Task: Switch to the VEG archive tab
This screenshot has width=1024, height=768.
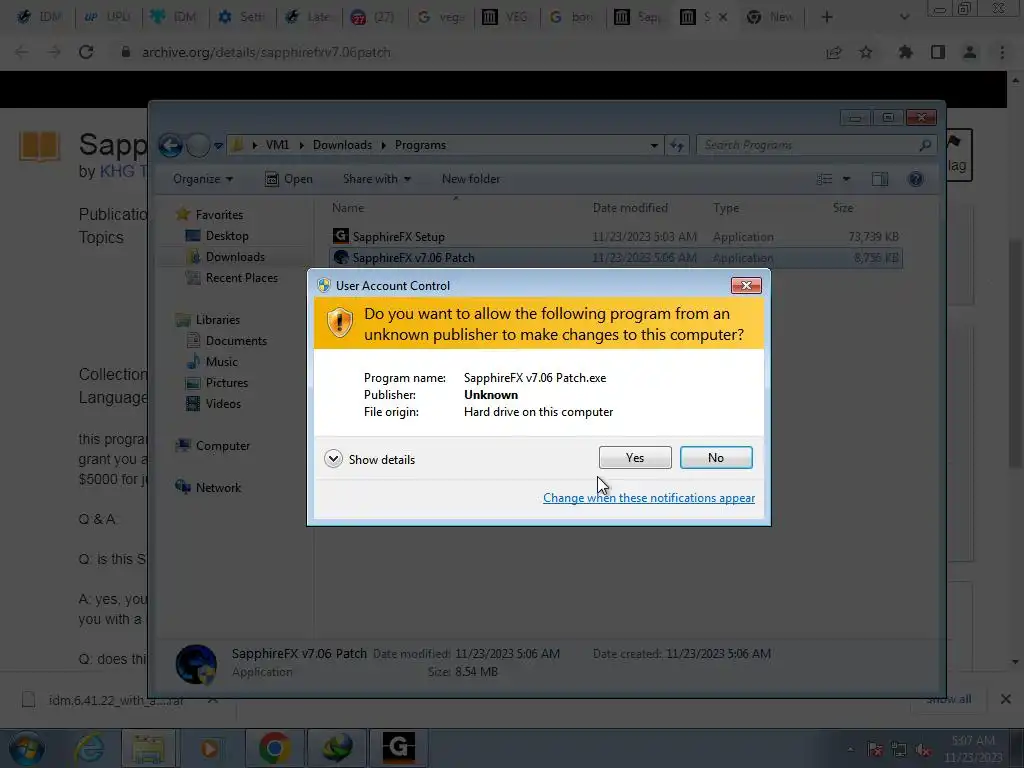Action: pyautogui.click(x=506, y=17)
